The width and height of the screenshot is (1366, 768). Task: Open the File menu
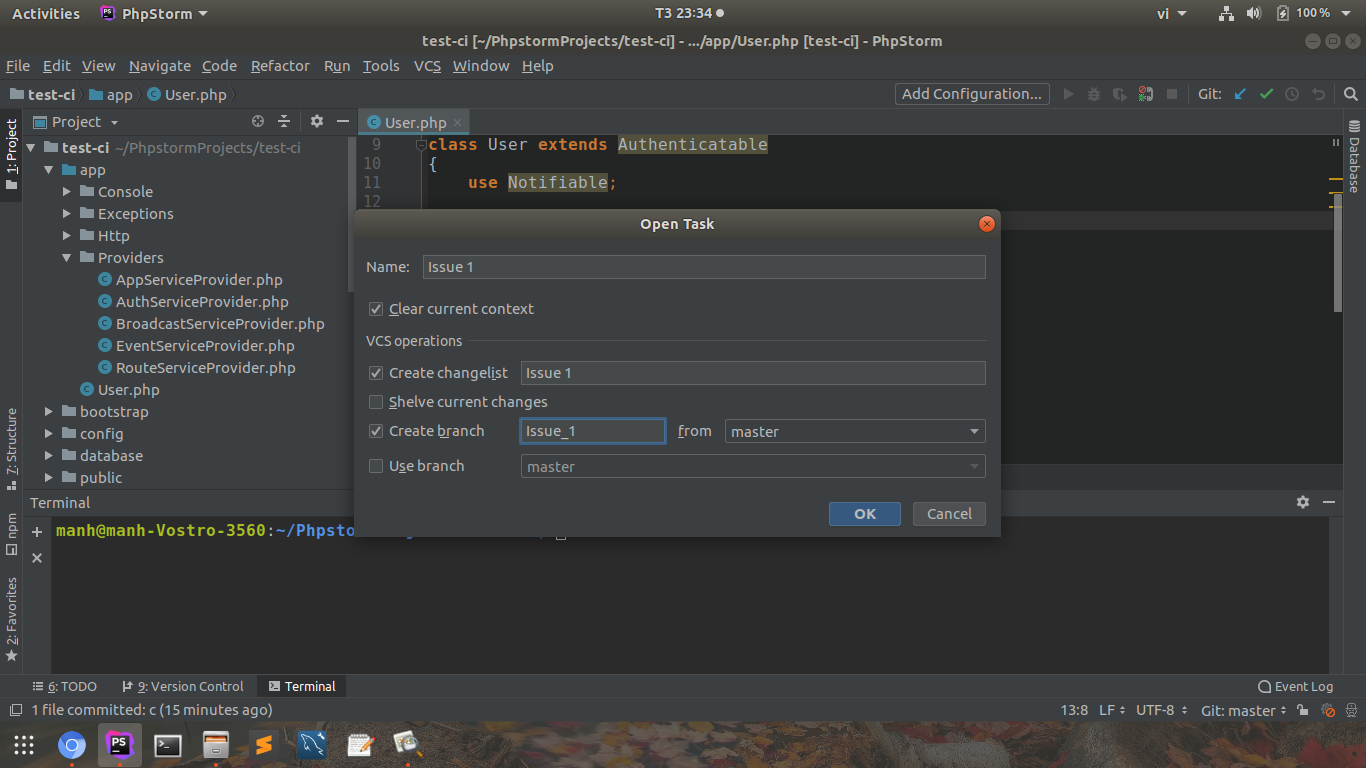(x=18, y=66)
